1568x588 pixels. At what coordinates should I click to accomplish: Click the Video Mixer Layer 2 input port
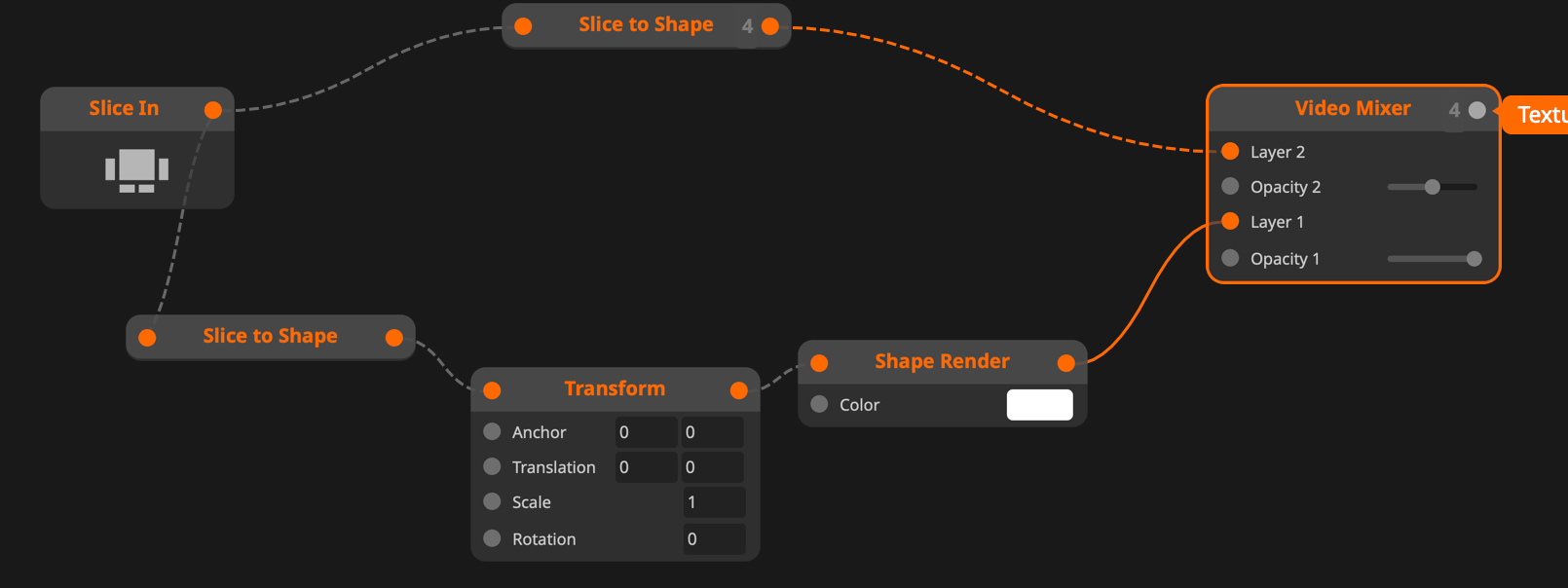(1230, 151)
